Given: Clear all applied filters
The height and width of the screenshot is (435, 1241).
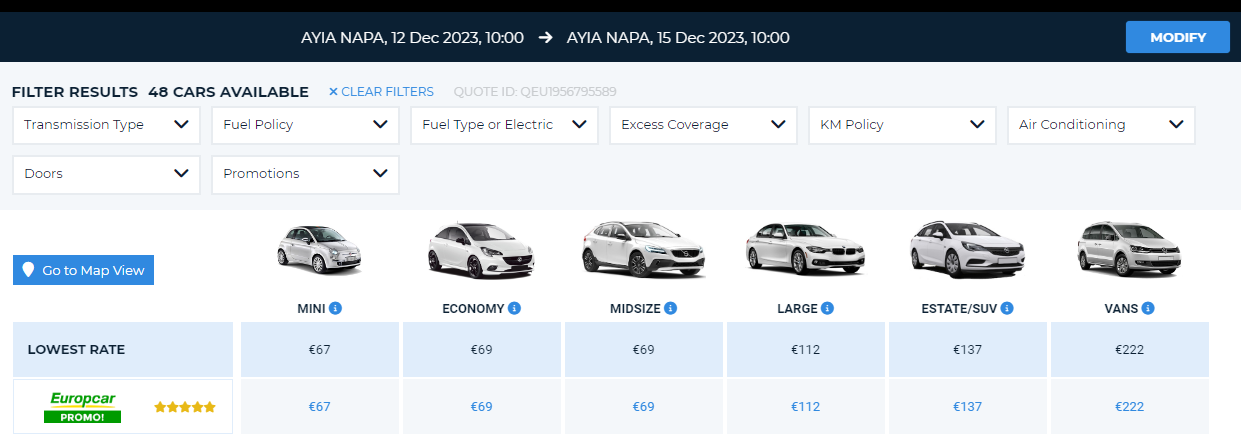Looking at the screenshot, I should [381, 92].
